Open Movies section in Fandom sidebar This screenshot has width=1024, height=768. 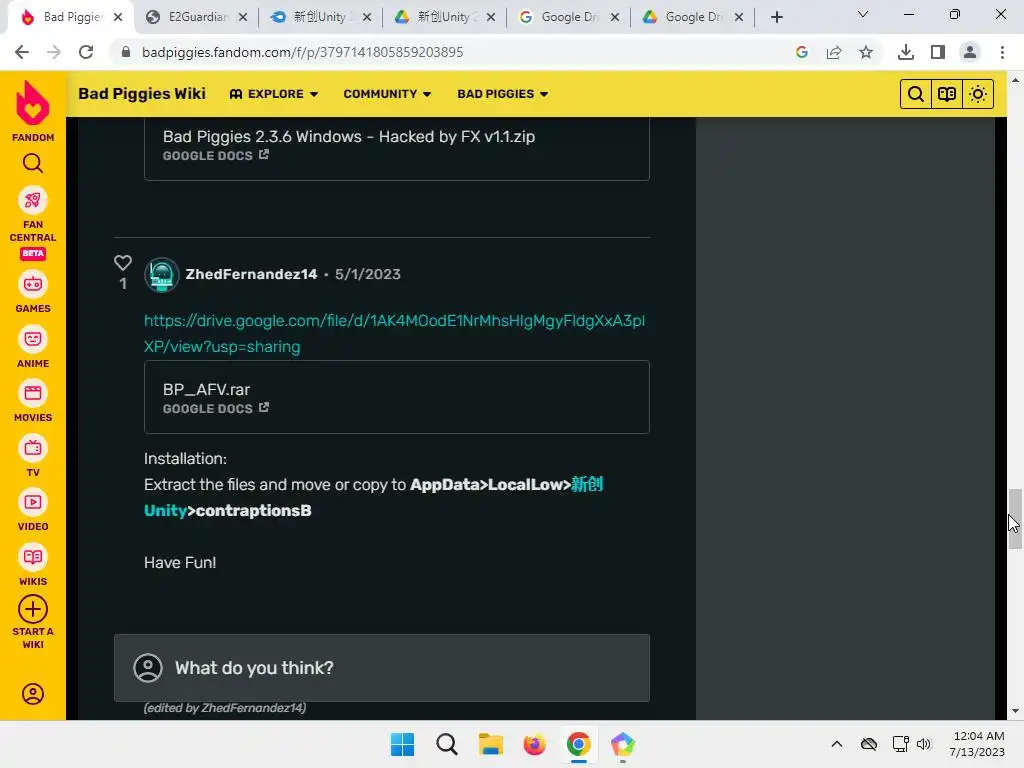coord(33,393)
